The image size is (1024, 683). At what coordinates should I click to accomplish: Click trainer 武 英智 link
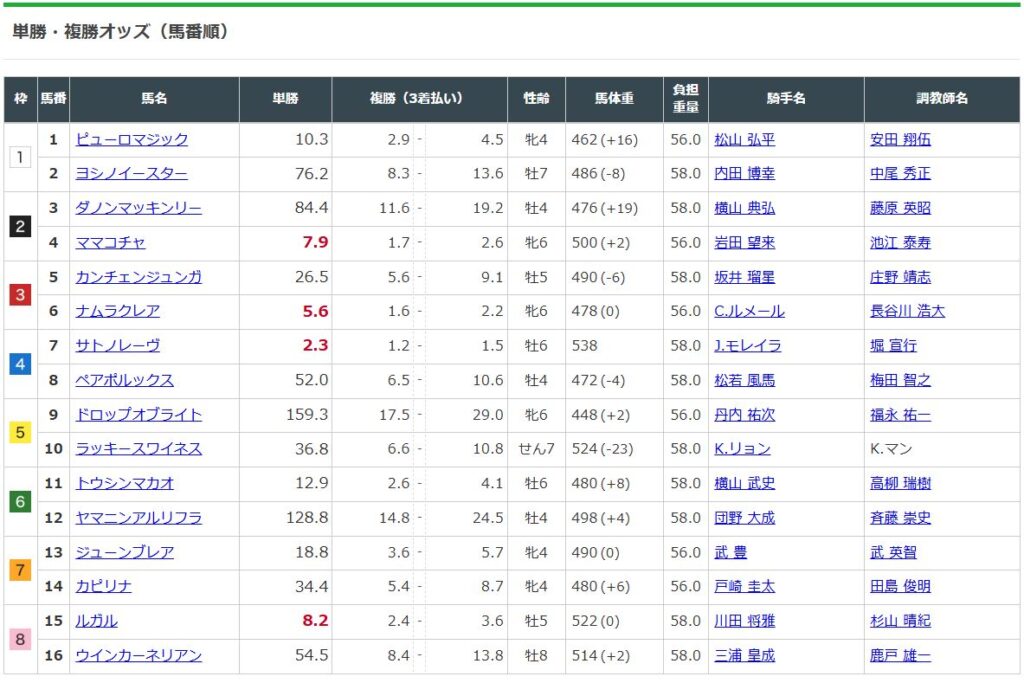click(x=893, y=552)
